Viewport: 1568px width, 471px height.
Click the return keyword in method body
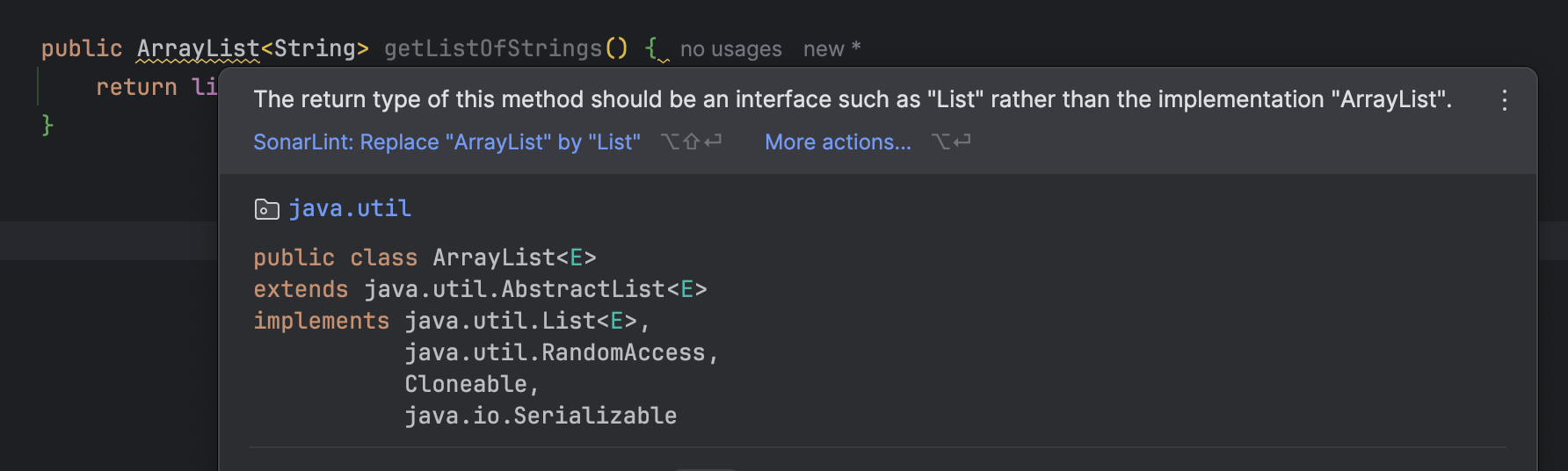click(136, 87)
